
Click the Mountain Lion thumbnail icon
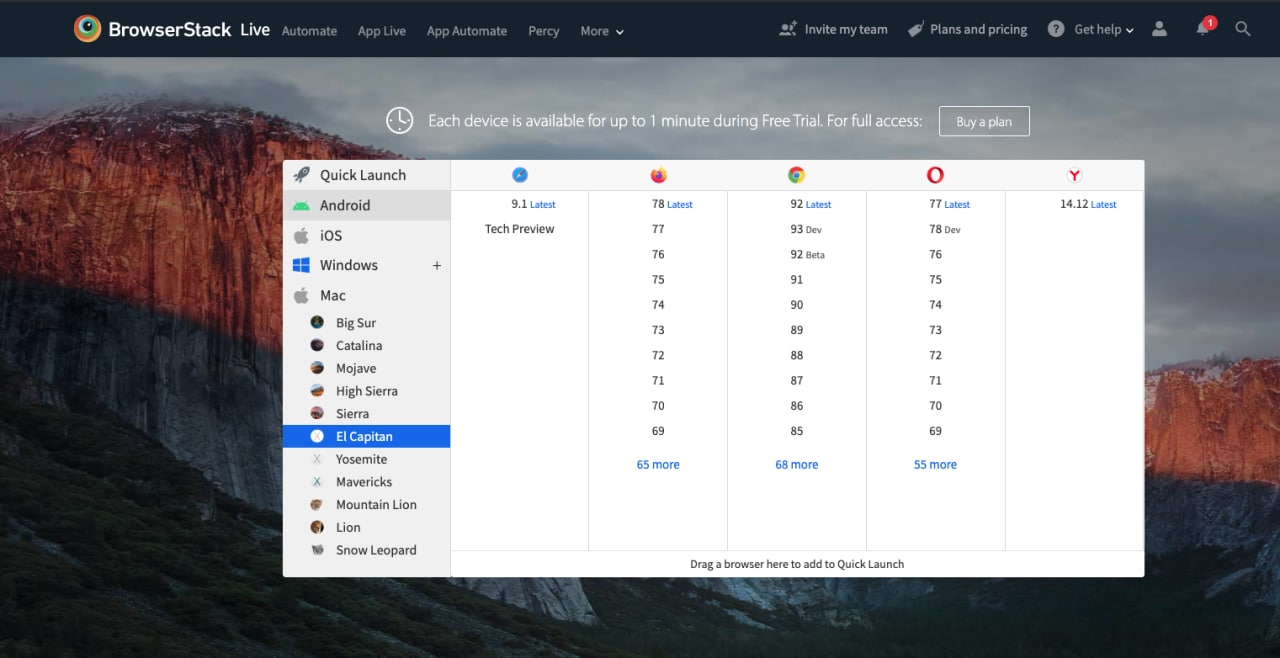point(317,504)
